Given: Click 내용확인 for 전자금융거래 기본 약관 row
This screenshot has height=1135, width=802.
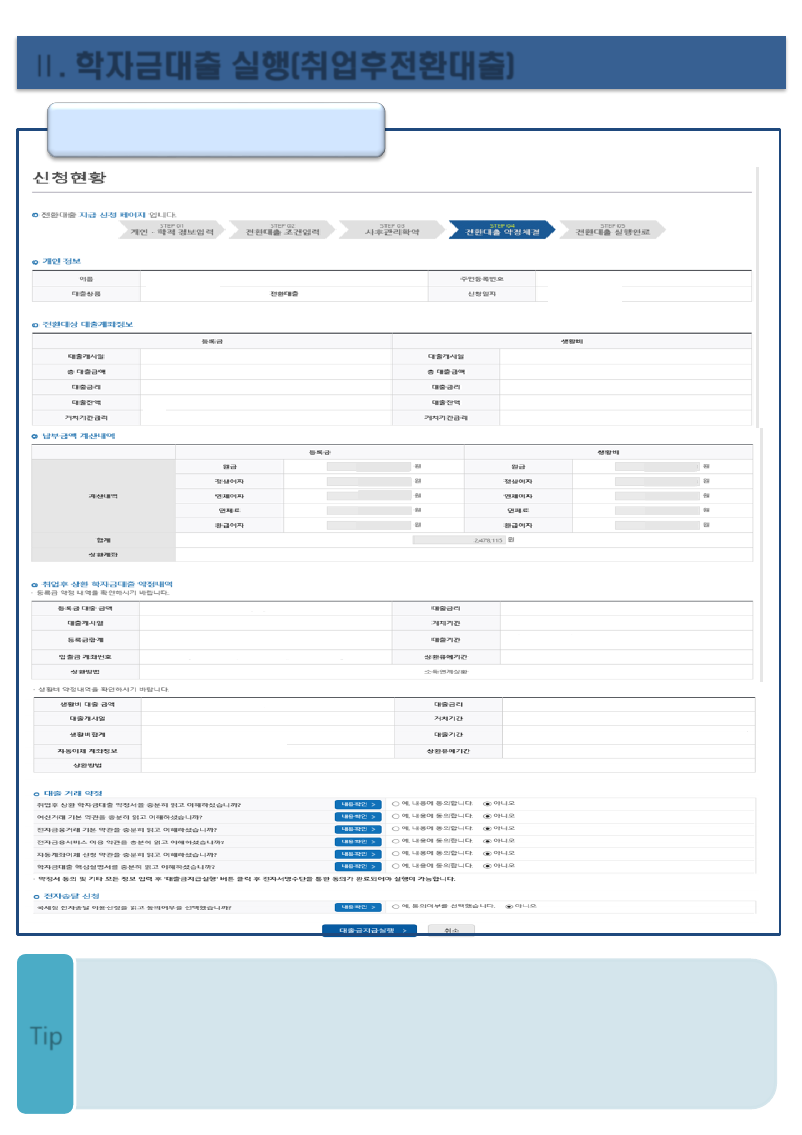Looking at the screenshot, I should click(x=358, y=829).
